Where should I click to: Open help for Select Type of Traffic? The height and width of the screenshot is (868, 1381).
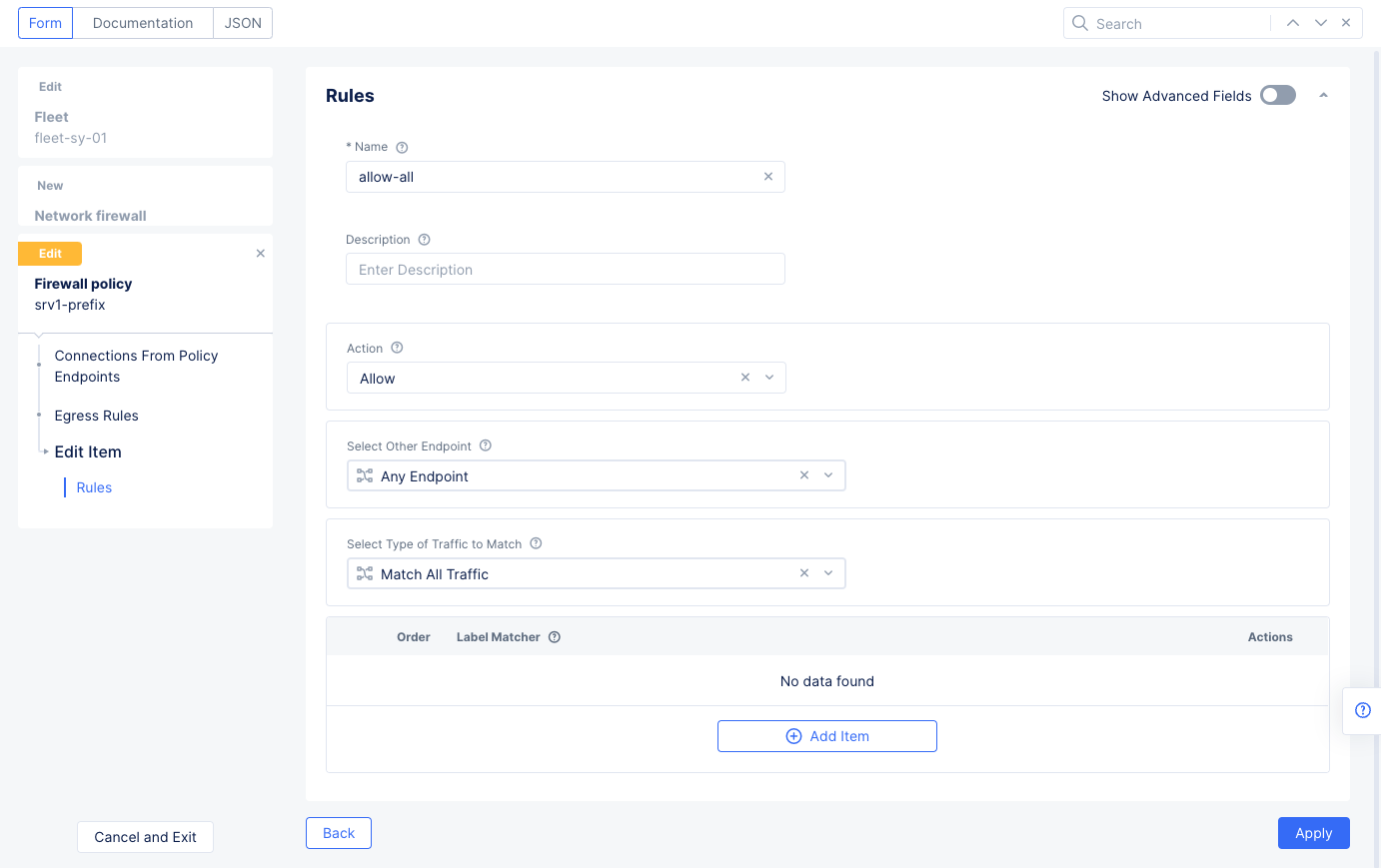point(536,544)
